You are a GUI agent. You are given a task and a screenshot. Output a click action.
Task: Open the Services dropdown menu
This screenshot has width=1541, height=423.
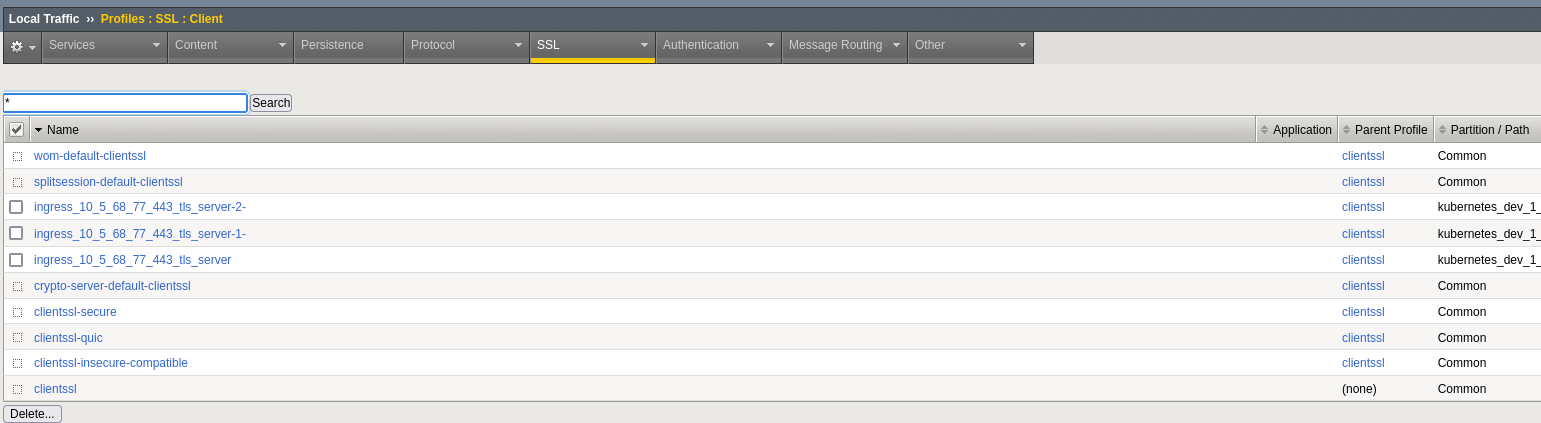(x=104, y=47)
